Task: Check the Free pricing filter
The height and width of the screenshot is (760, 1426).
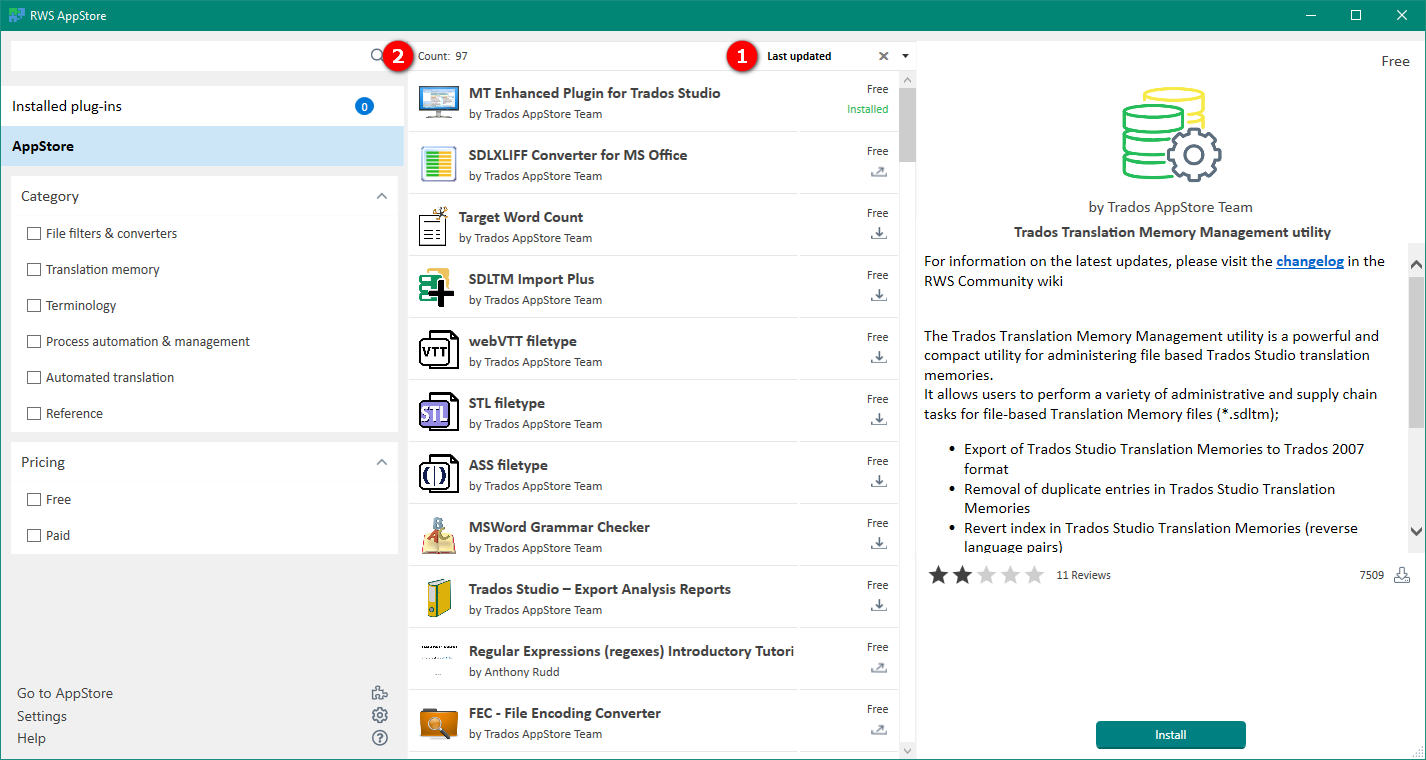Action: click(x=34, y=500)
